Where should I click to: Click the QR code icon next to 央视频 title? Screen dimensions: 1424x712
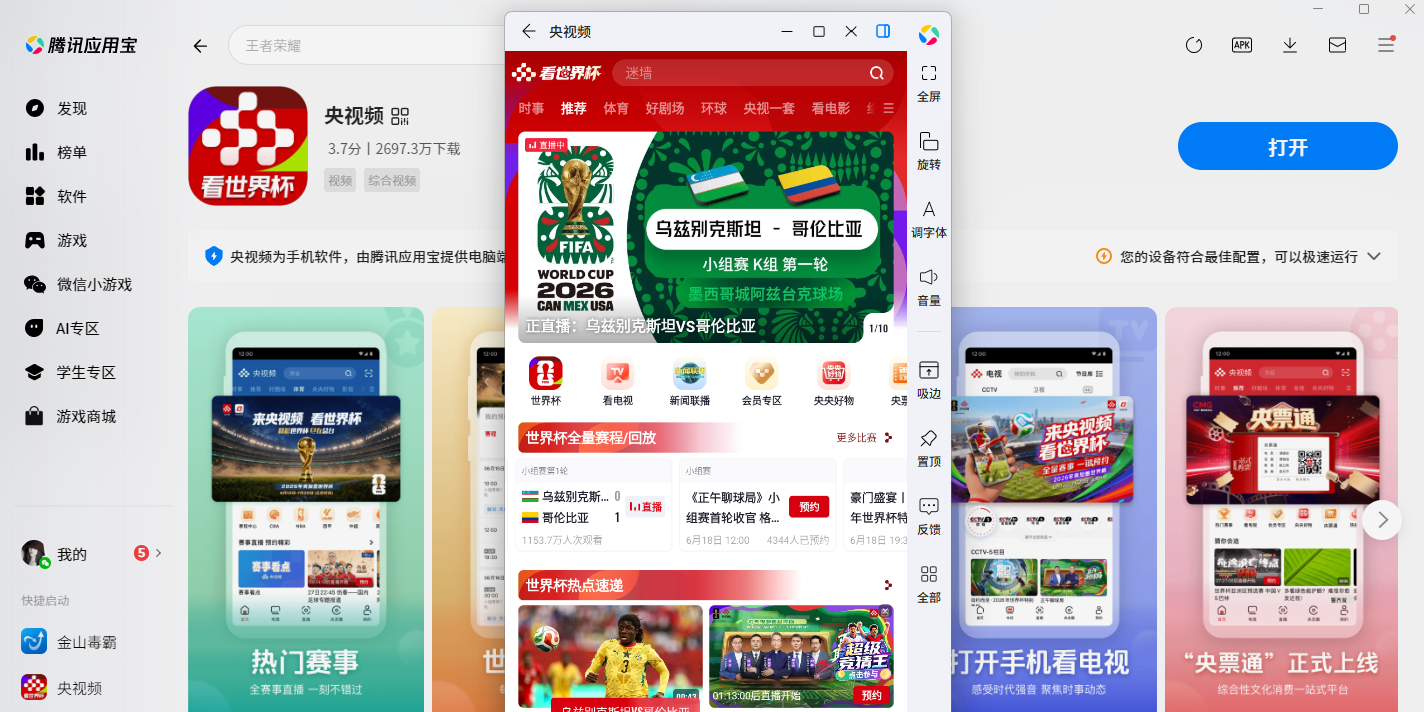pos(400,116)
